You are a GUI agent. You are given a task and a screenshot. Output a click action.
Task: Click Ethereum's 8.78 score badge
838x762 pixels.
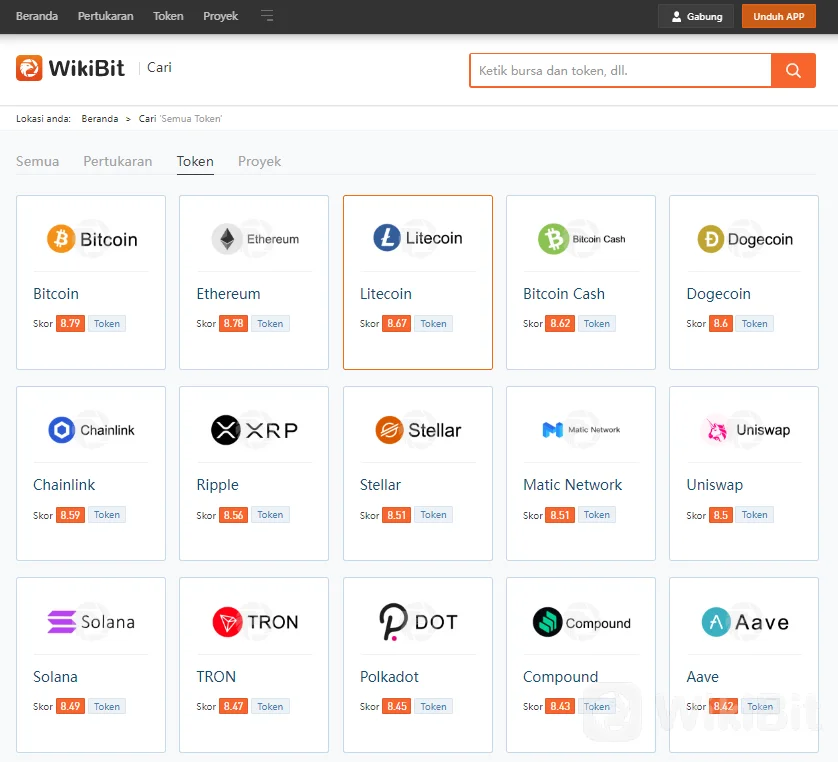[234, 323]
